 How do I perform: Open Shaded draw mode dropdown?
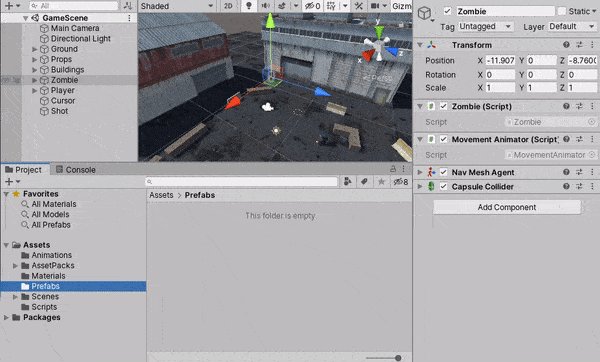click(177, 6)
